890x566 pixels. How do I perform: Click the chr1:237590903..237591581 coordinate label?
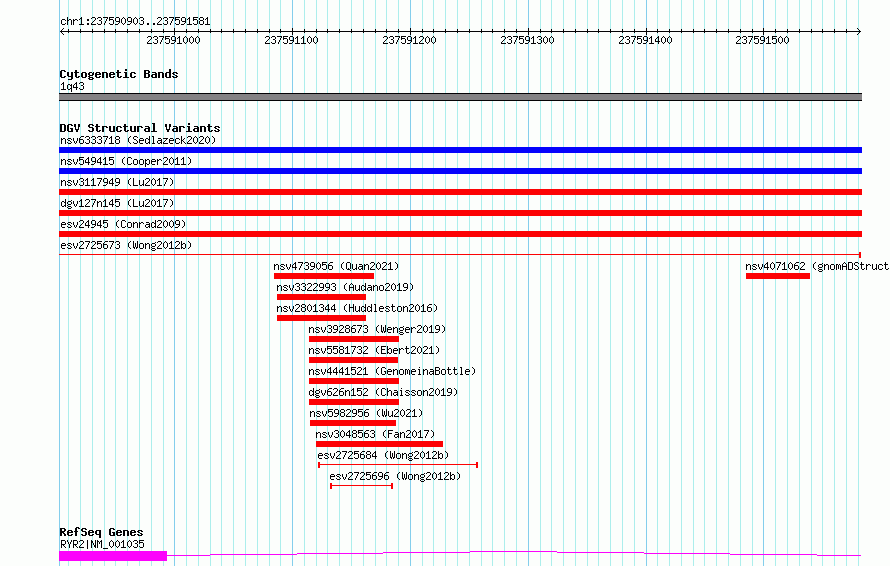(x=135, y=21)
